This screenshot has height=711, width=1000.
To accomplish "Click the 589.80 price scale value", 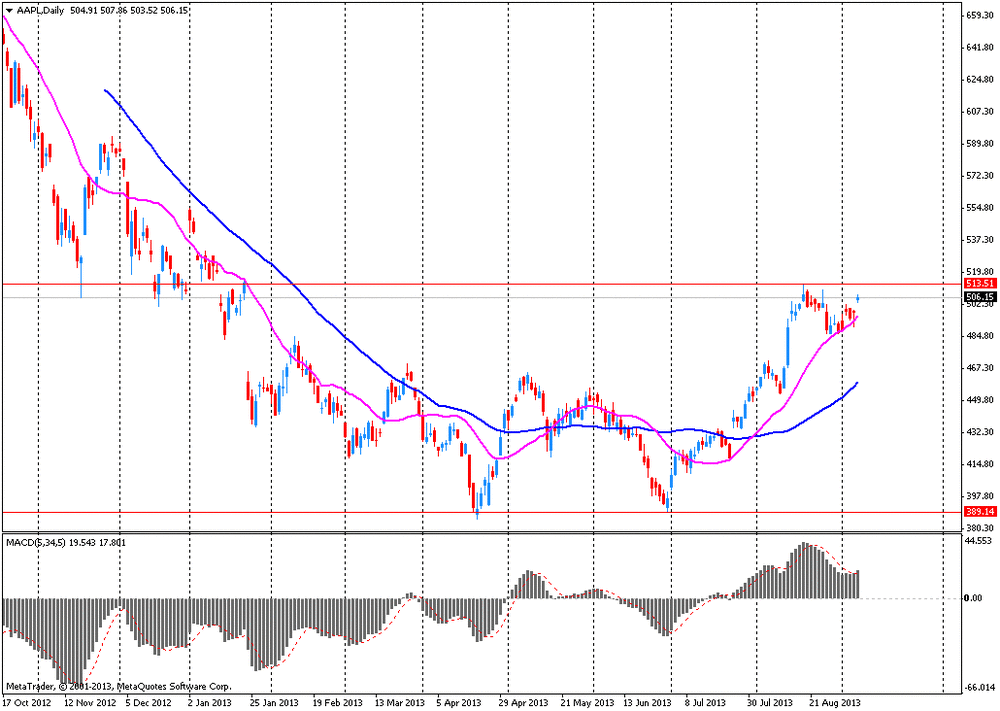I will 980,143.
